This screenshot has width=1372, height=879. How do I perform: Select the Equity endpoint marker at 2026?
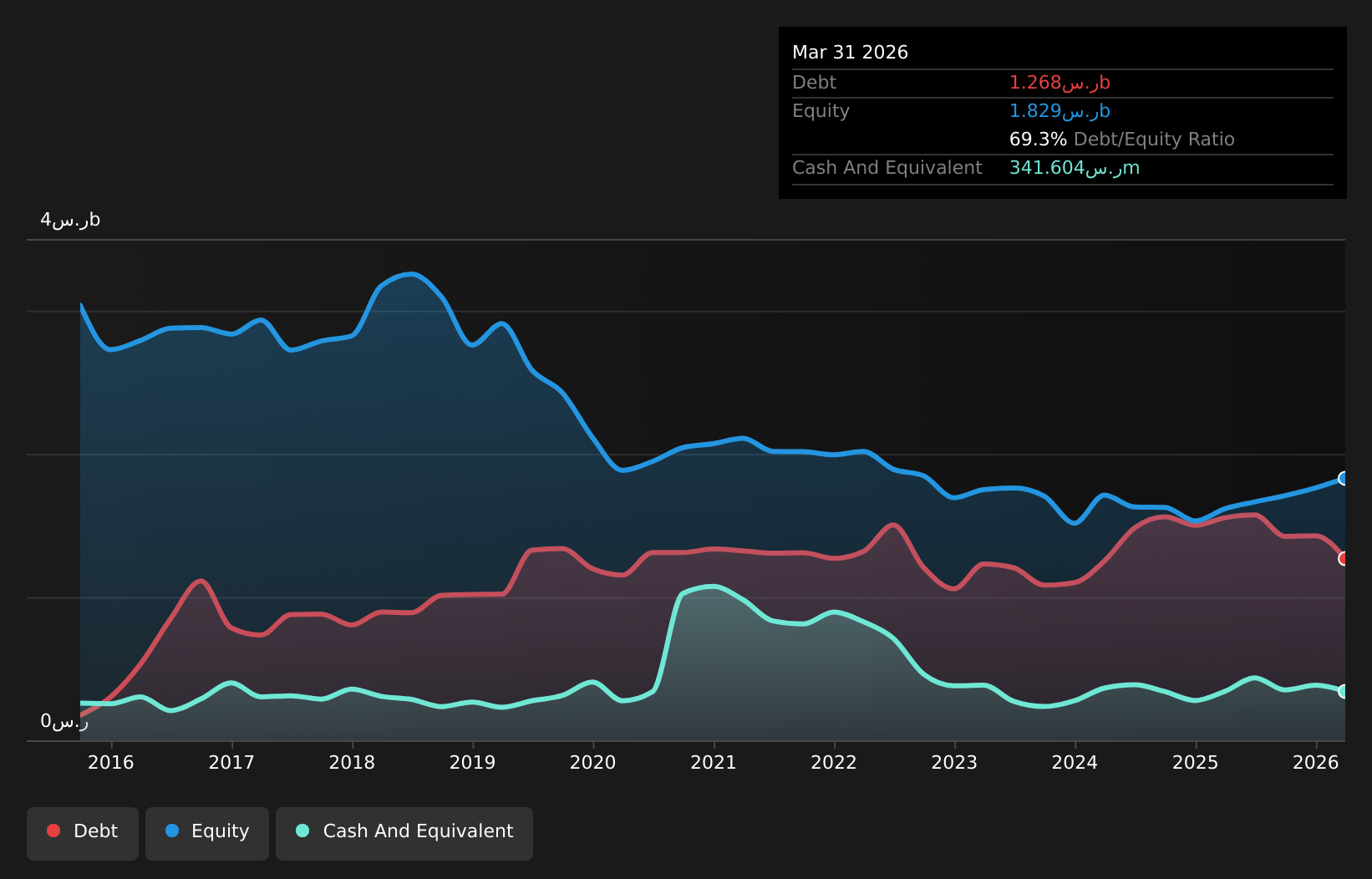(1344, 478)
